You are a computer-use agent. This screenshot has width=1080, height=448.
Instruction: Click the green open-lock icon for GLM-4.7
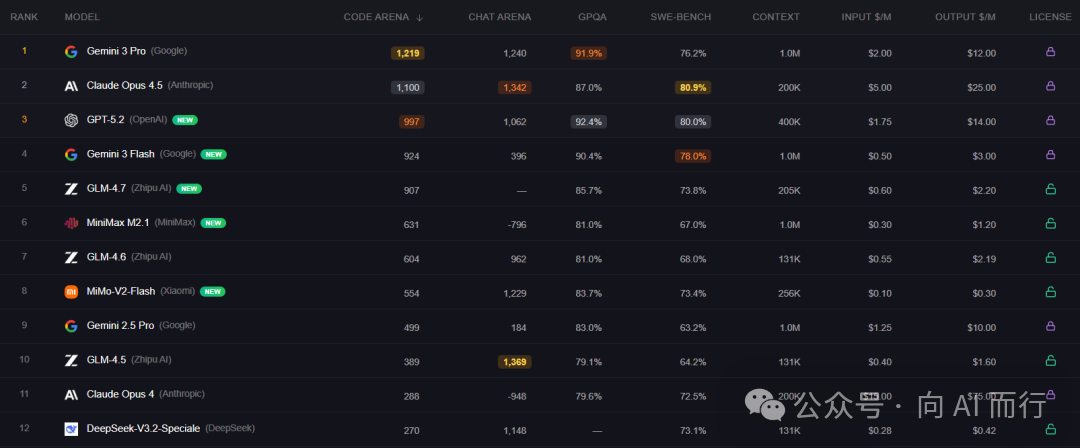pyautogui.click(x=1050, y=189)
